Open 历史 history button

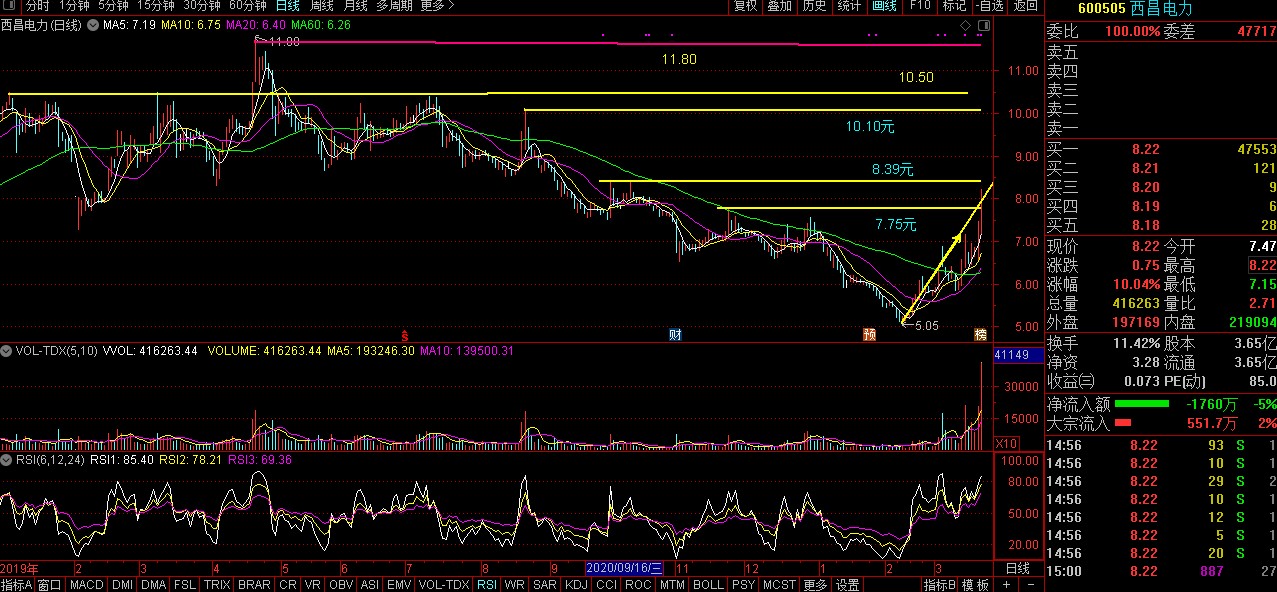pyautogui.click(x=814, y=5)
